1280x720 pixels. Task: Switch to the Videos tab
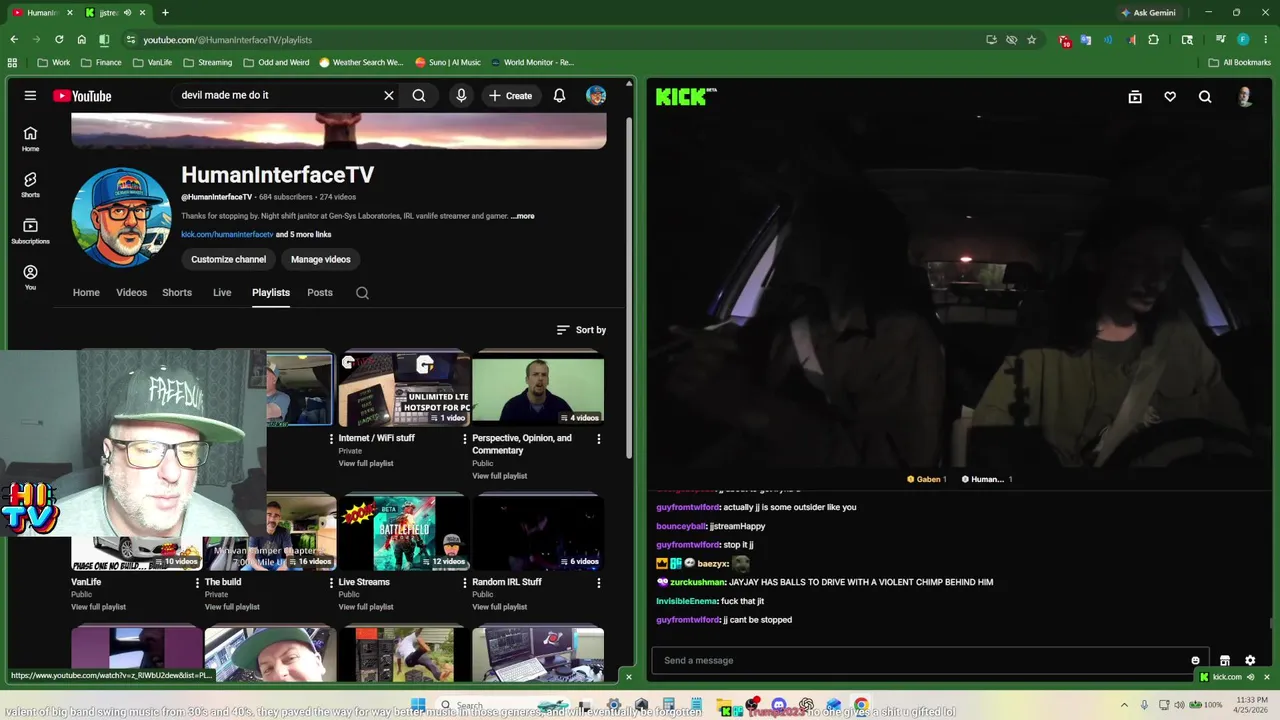(x=131, y=293)
